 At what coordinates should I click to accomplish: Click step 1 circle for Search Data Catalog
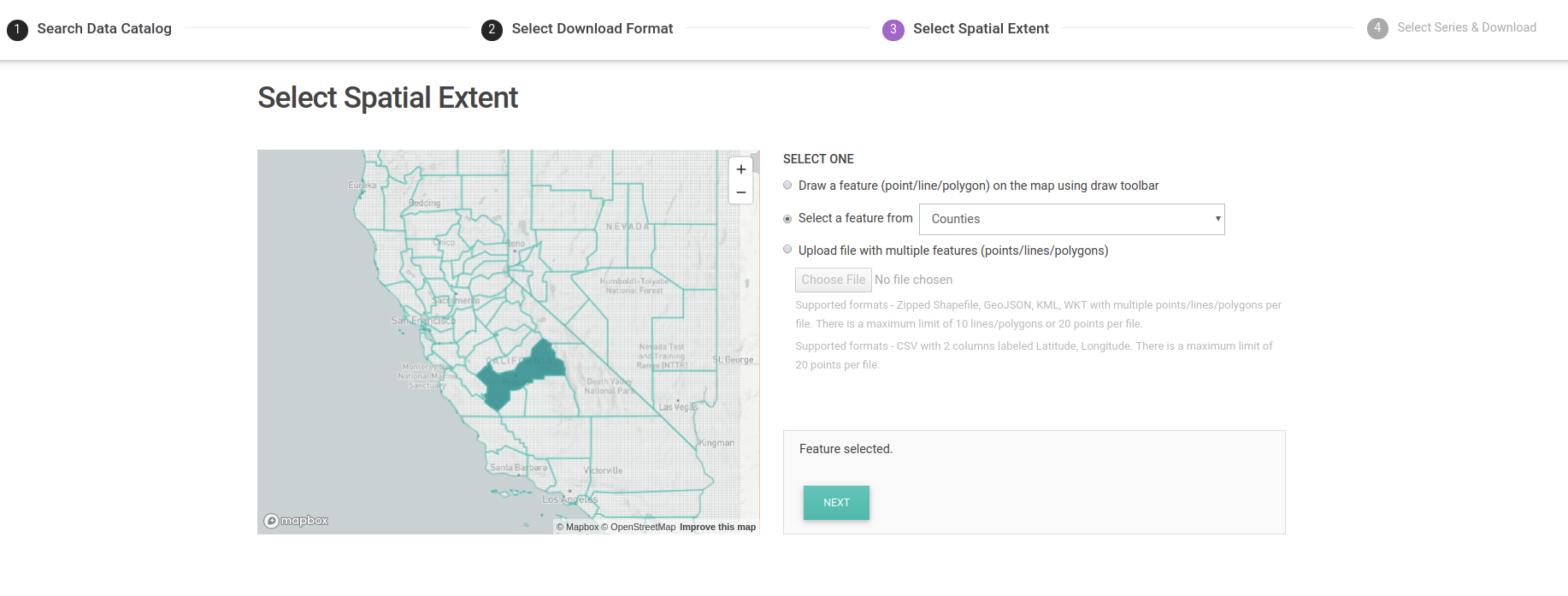click(x=17, y=30)
